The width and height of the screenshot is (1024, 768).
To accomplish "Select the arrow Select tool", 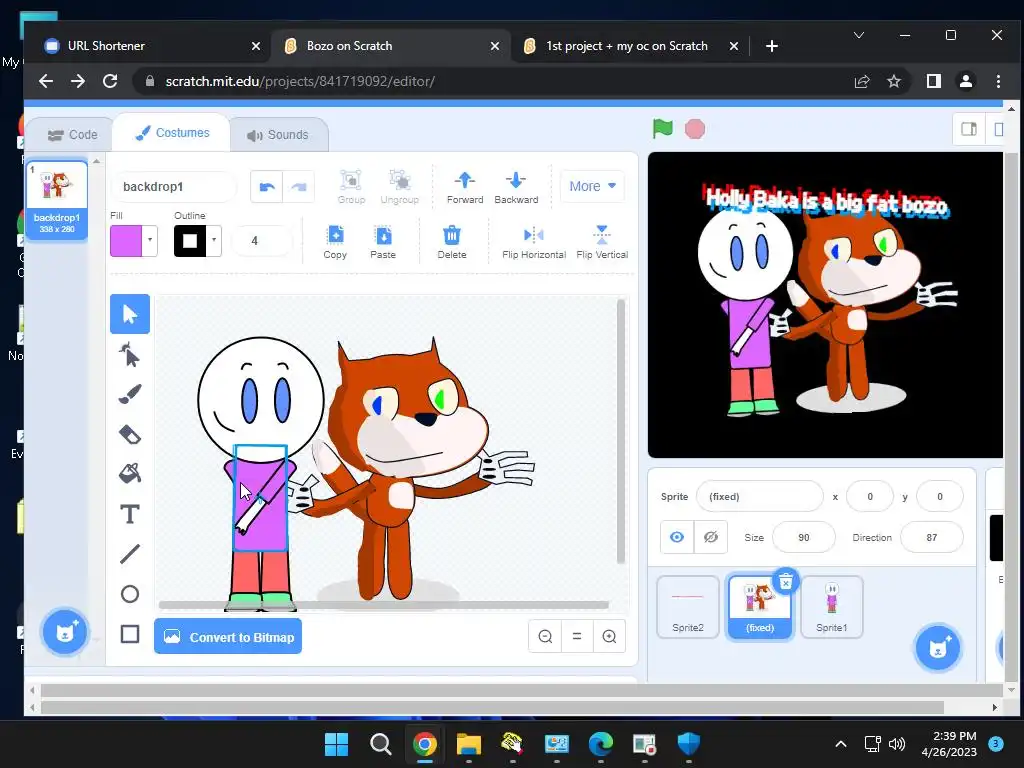I will [130, 314].
